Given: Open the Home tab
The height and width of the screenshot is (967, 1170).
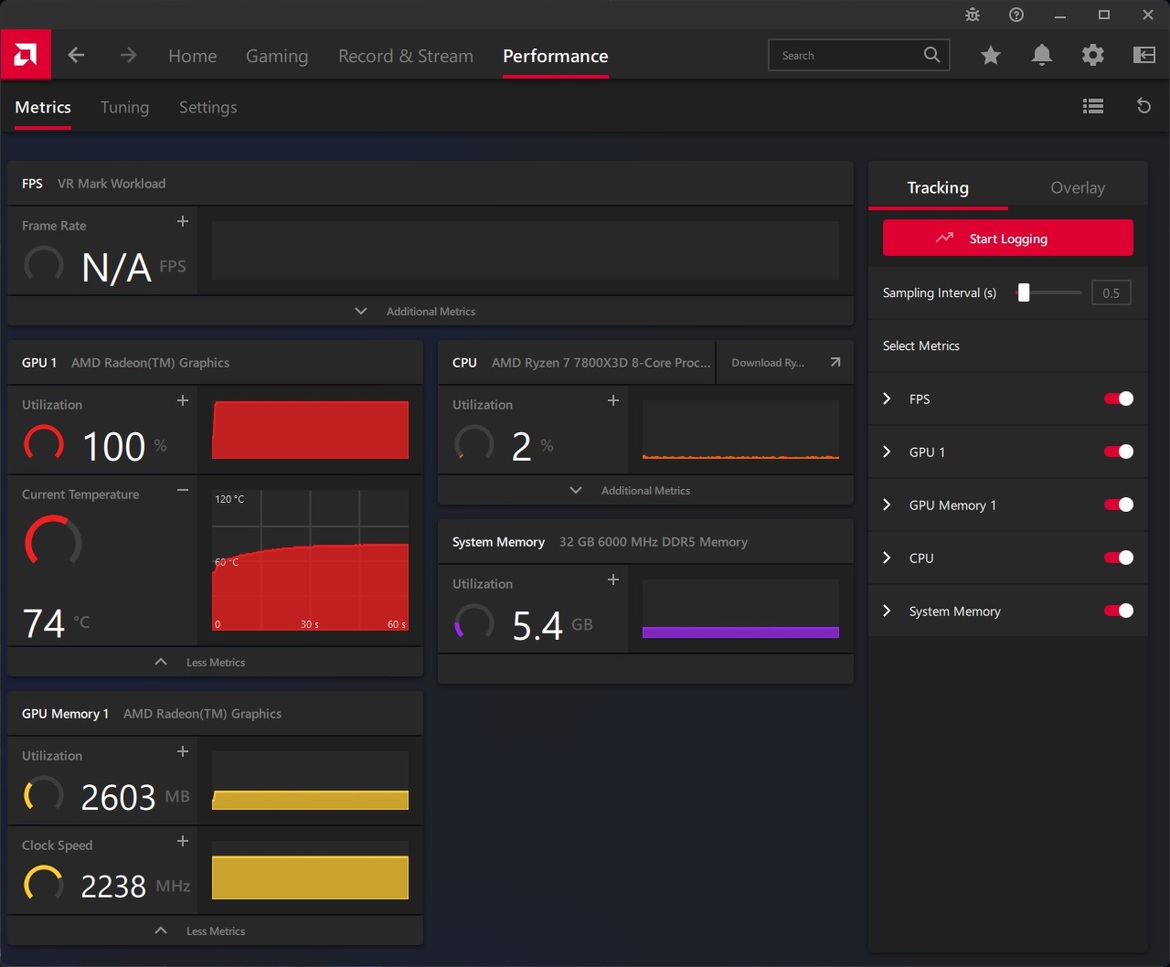Looking at the screenshot, I should click(193, 56).
